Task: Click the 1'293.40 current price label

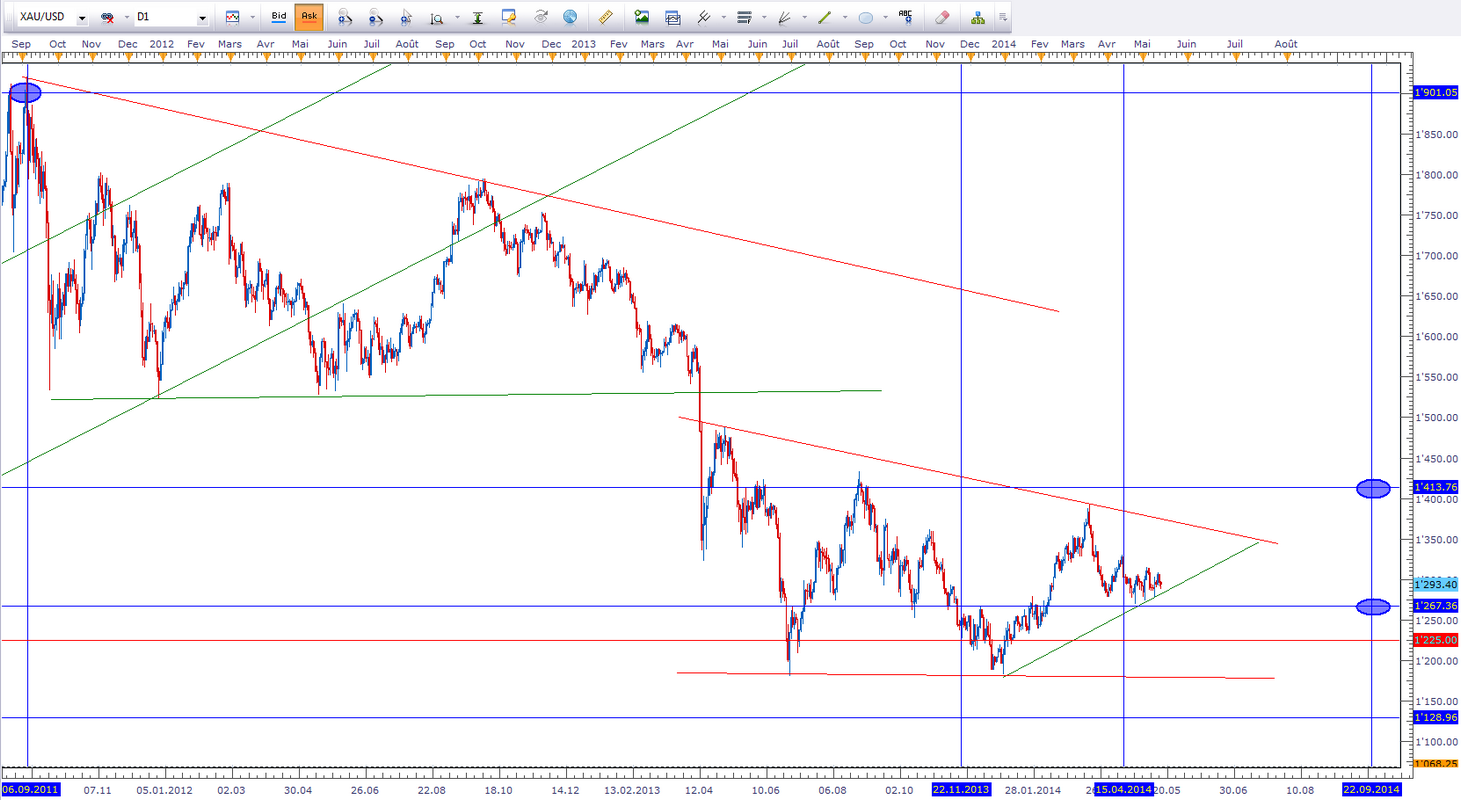Action: pyautogui.click(x=1436, y=583)
